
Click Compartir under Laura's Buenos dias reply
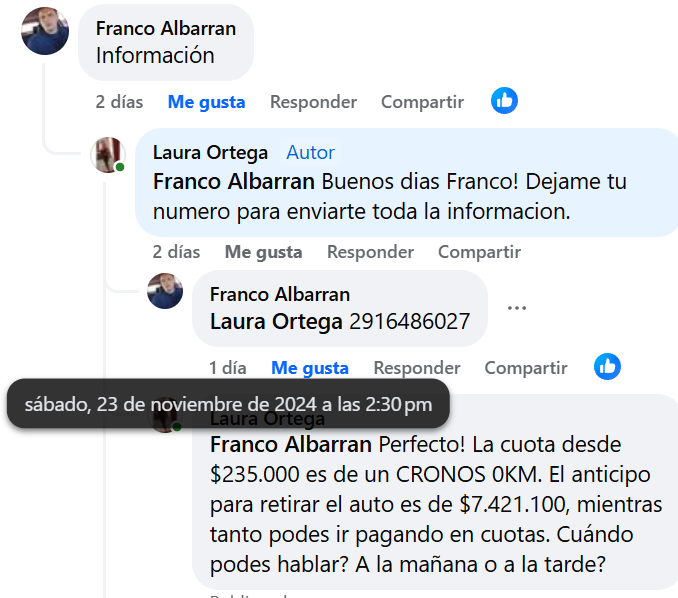tap(480, 252)
